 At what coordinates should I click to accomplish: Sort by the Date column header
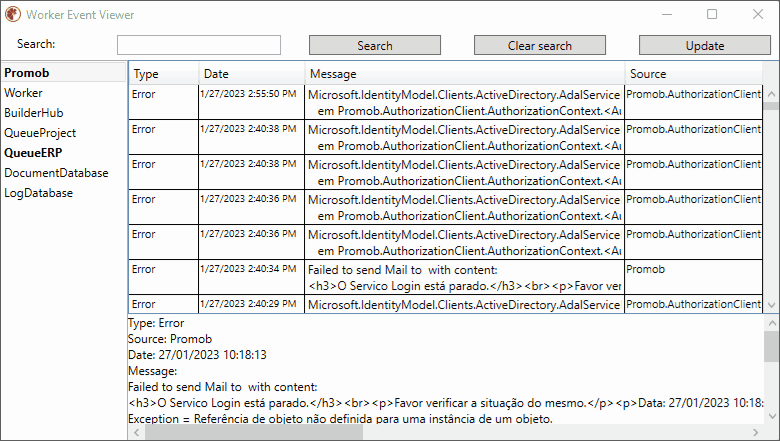[x=252, y=74]
